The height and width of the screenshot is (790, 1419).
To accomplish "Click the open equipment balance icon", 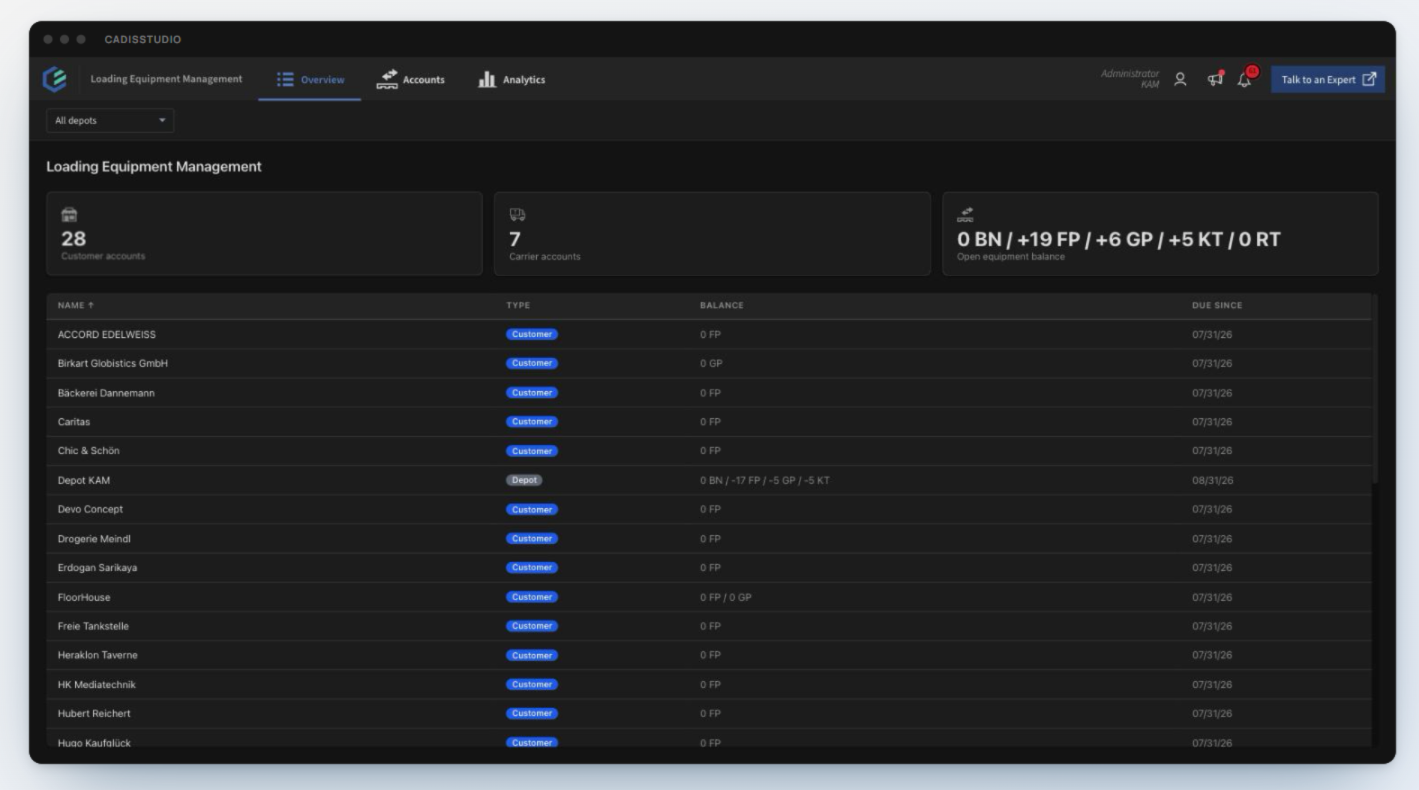I will click(x=965, y=214).
